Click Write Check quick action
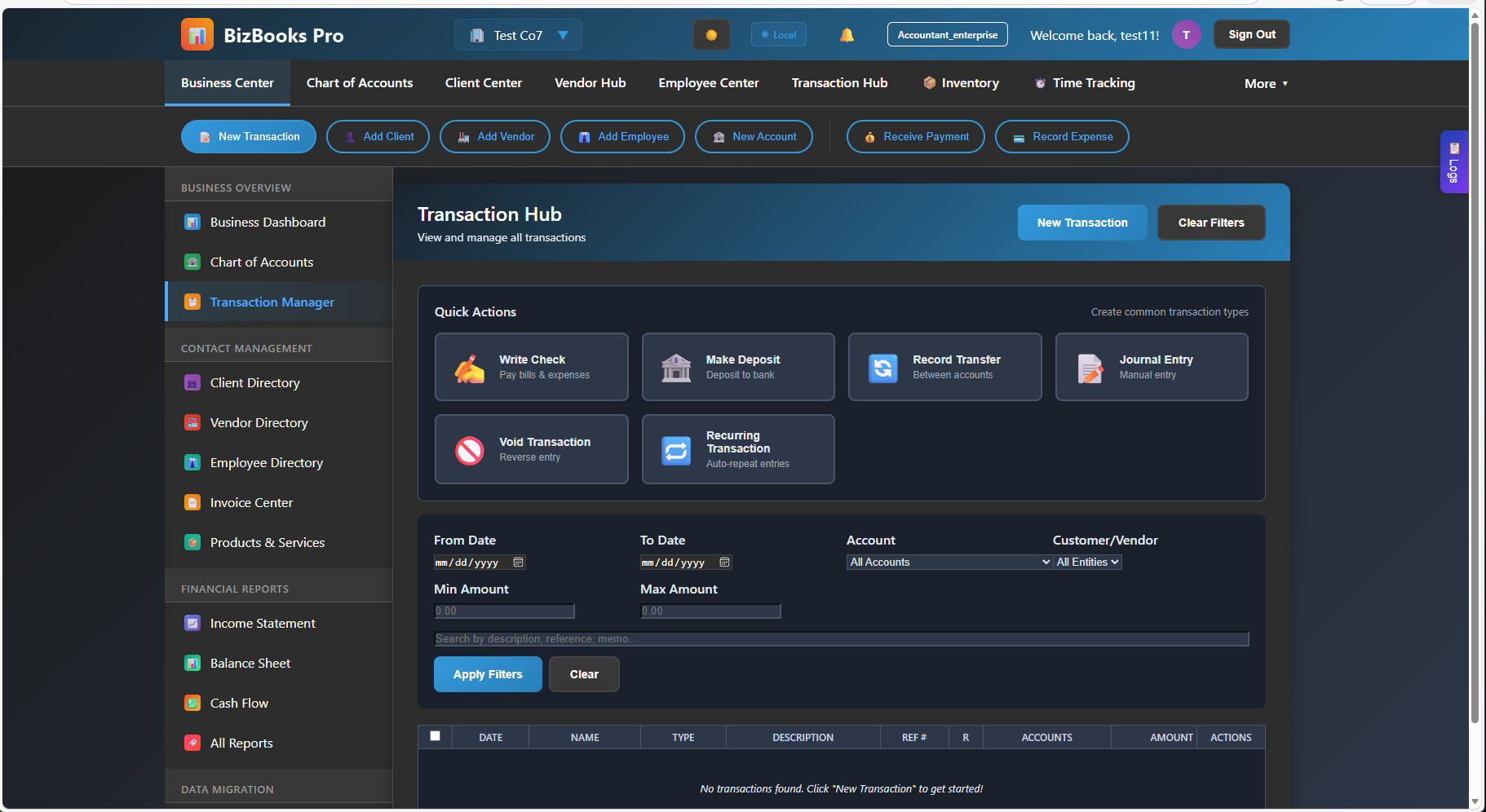This screenshot has width=1486, height=812. point(531,367)
